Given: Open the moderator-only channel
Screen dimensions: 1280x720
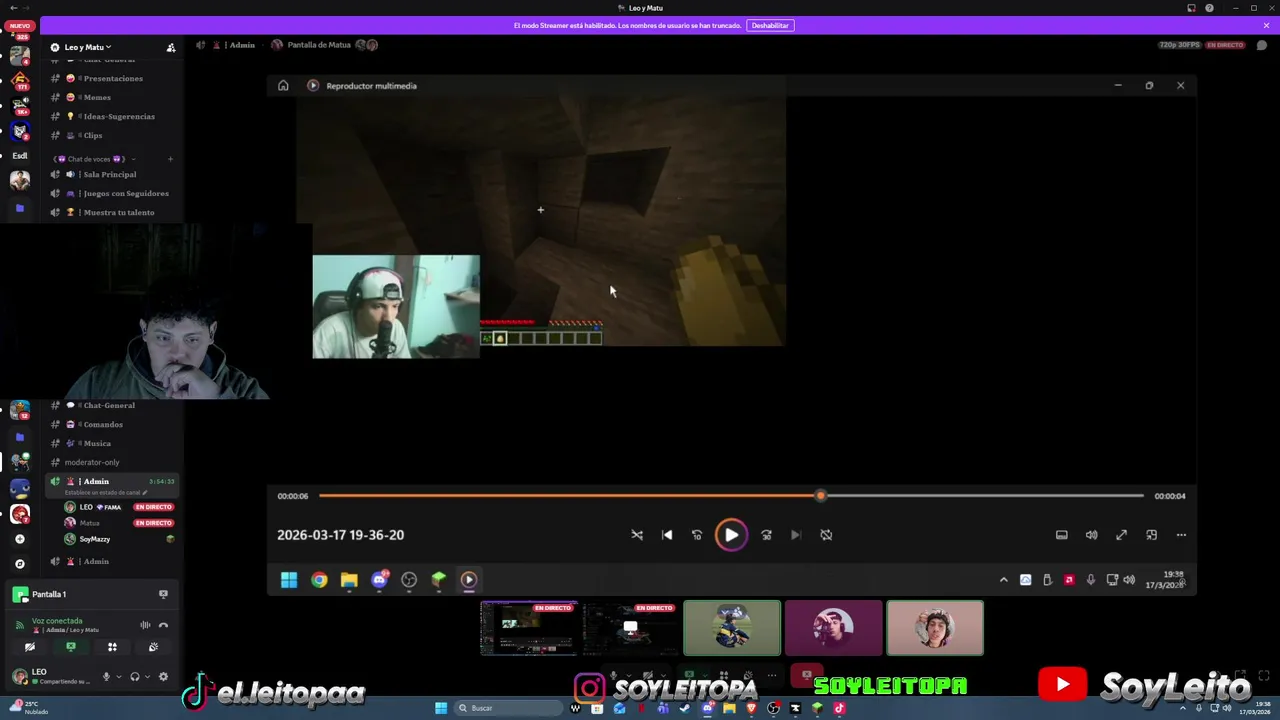Looking at the screenshot, I should pyautogui.click(x=113, y=462).
